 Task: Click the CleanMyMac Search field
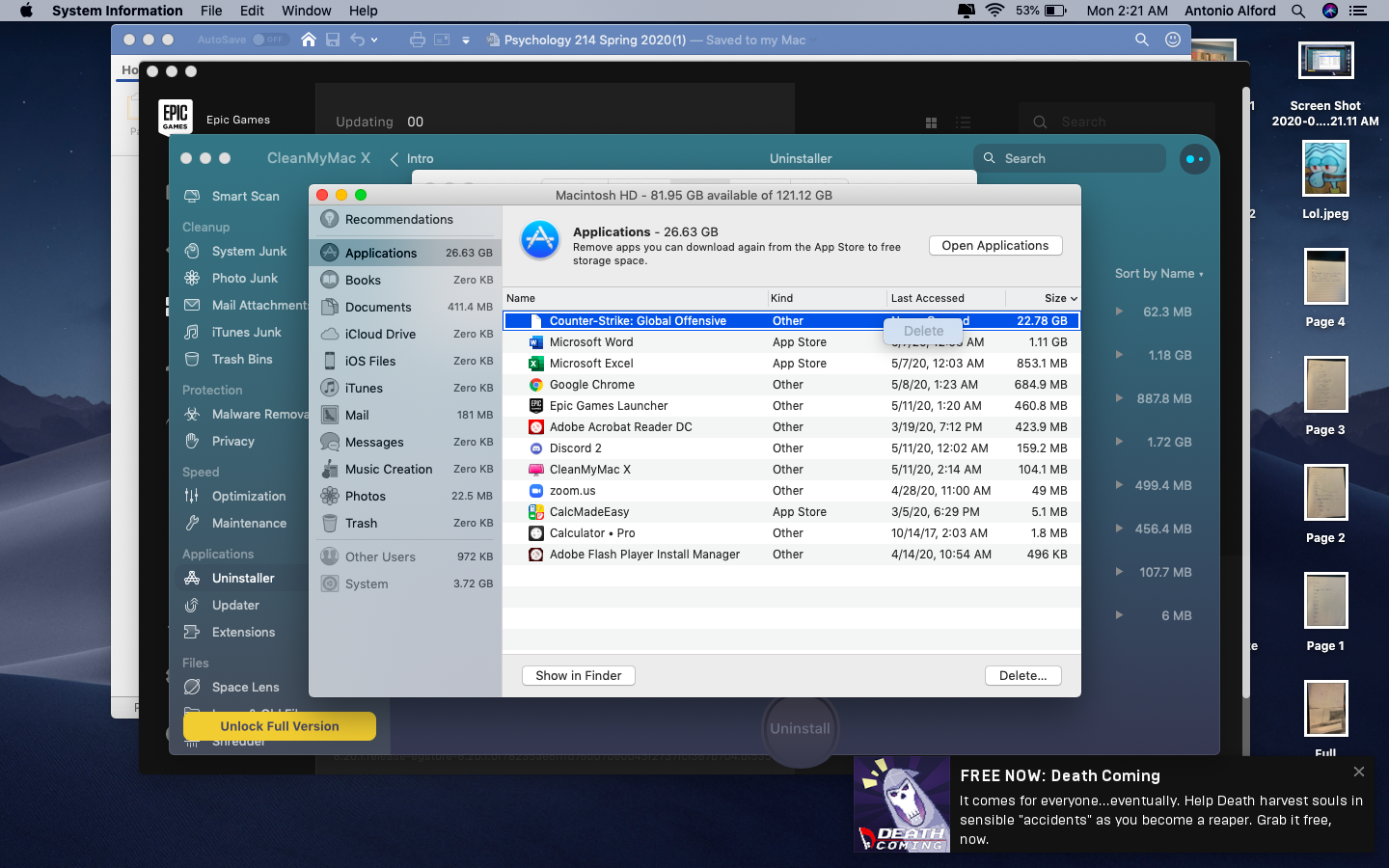(x=1070, y=159)
